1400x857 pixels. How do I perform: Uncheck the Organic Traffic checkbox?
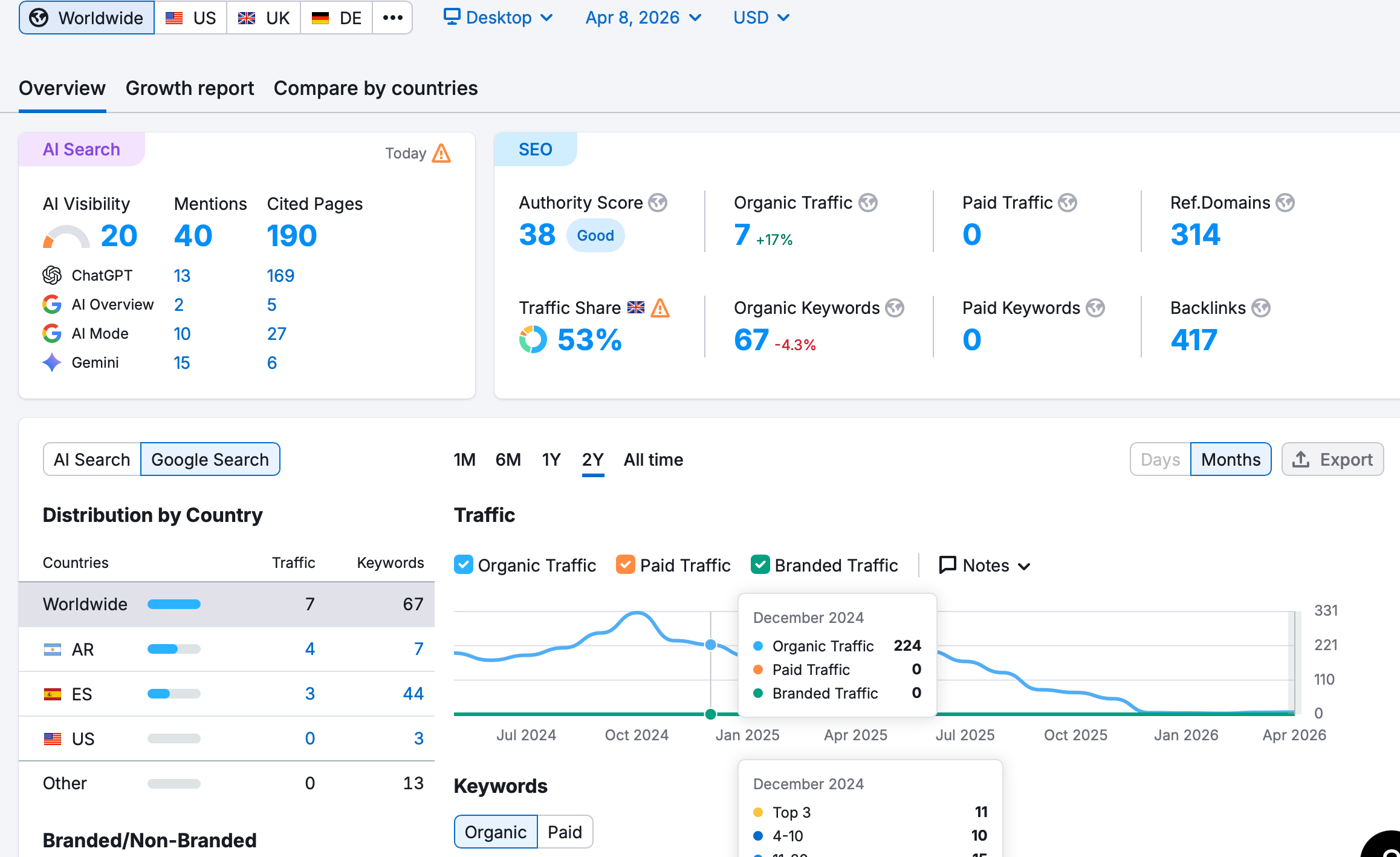pyautogui.click(x=464, y=565)
